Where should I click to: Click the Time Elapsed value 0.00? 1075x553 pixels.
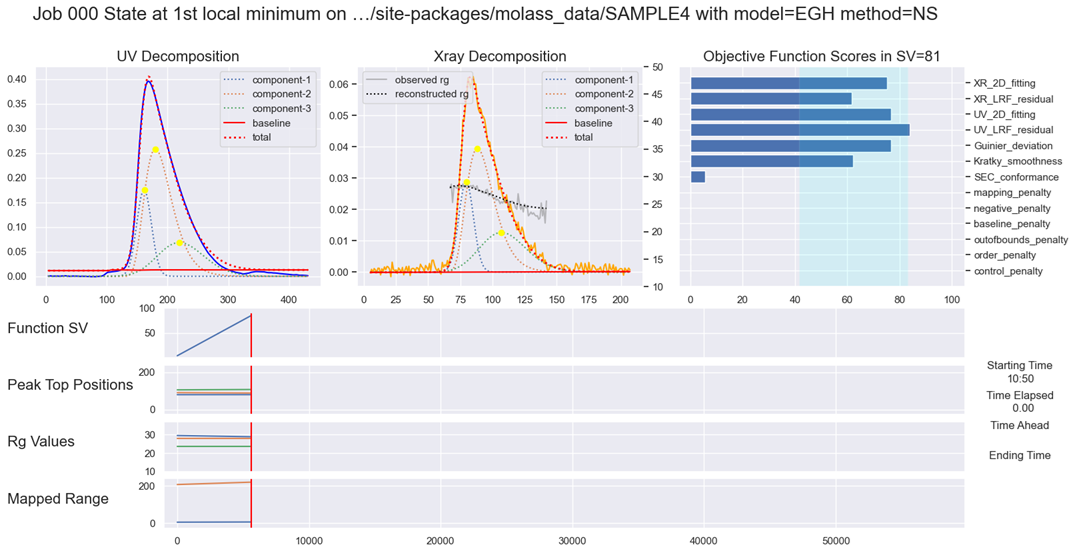click(1022, 408)
